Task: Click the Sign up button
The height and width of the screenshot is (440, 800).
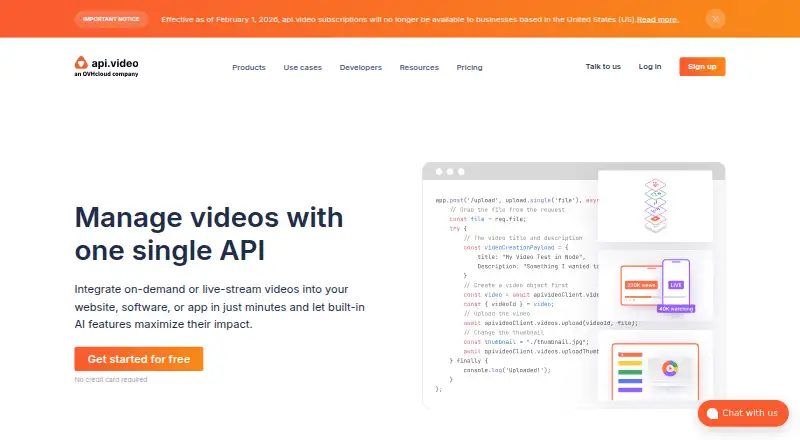Action: tap(702, 66)
